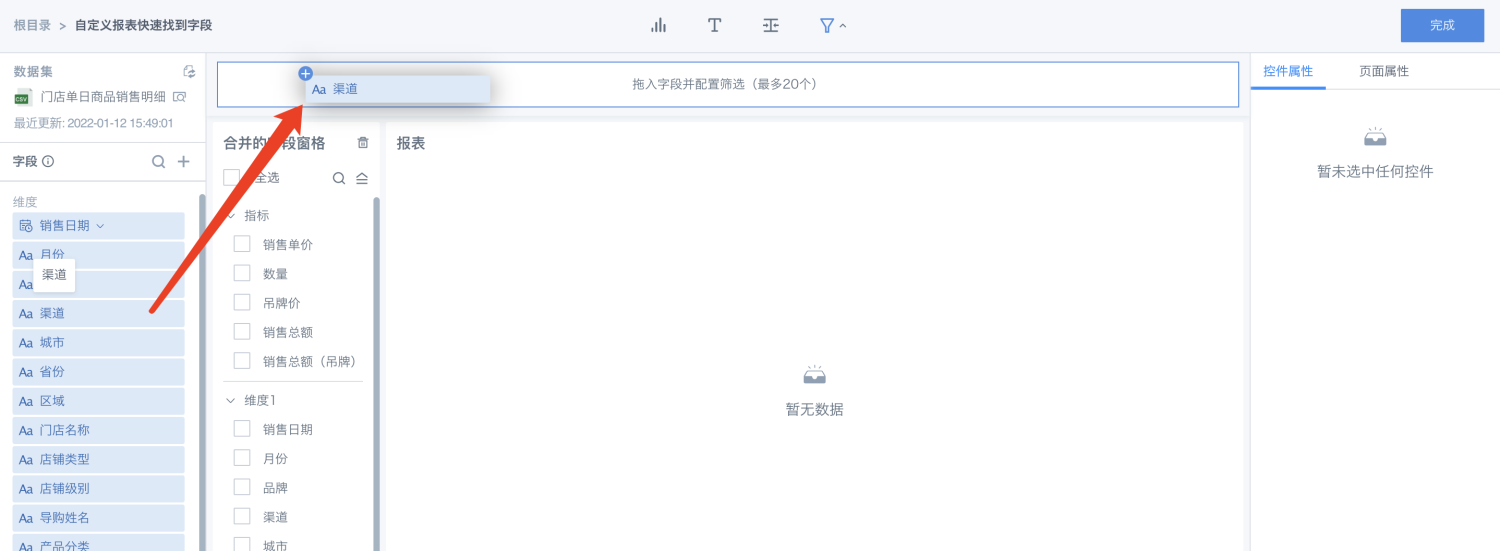Enable the 销售总额 checkbox
Viewport: 1500px width, 551px height.
tap(242, 332)
